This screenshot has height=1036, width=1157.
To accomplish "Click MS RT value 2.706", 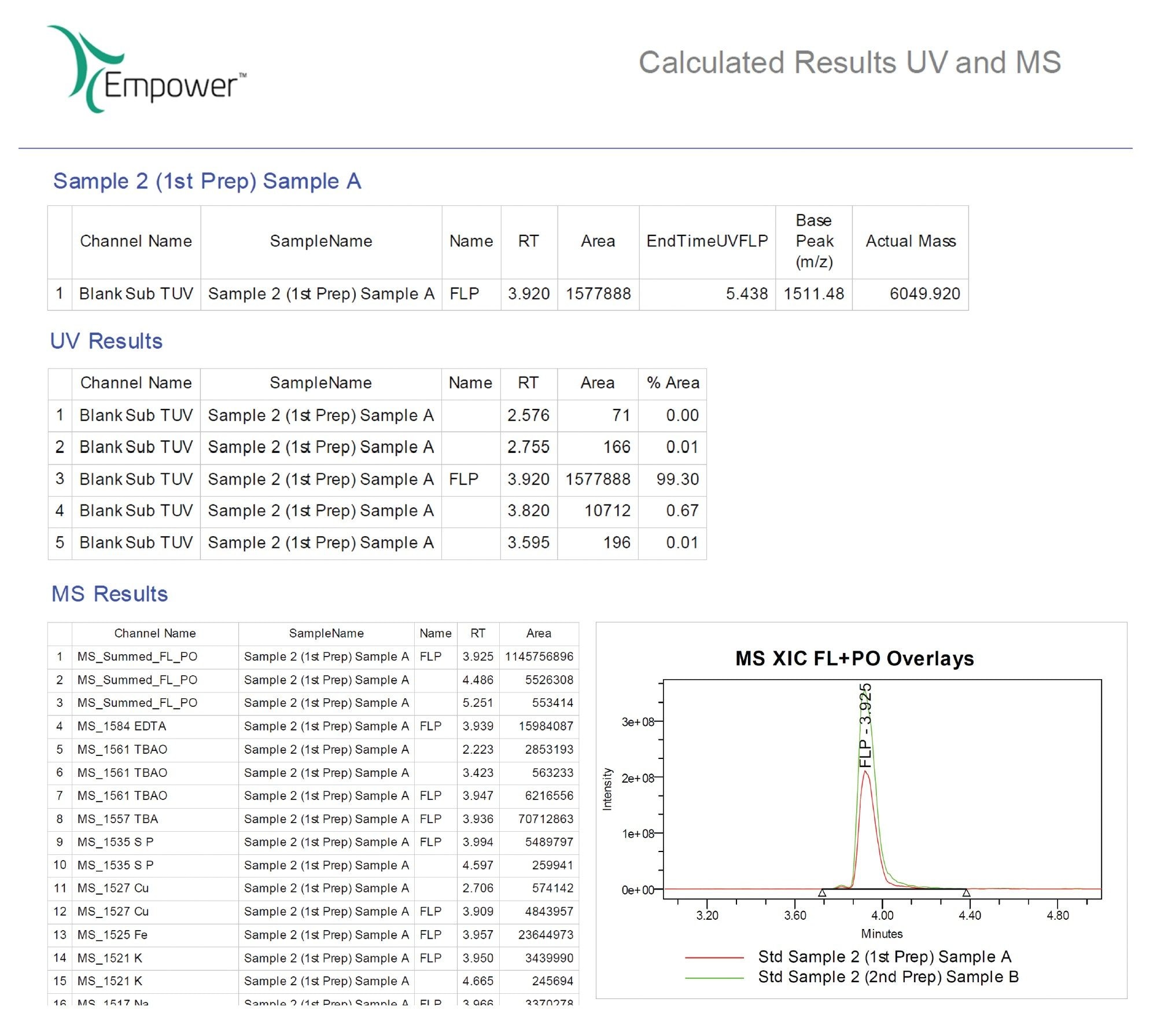I will (x=478, y=888).
